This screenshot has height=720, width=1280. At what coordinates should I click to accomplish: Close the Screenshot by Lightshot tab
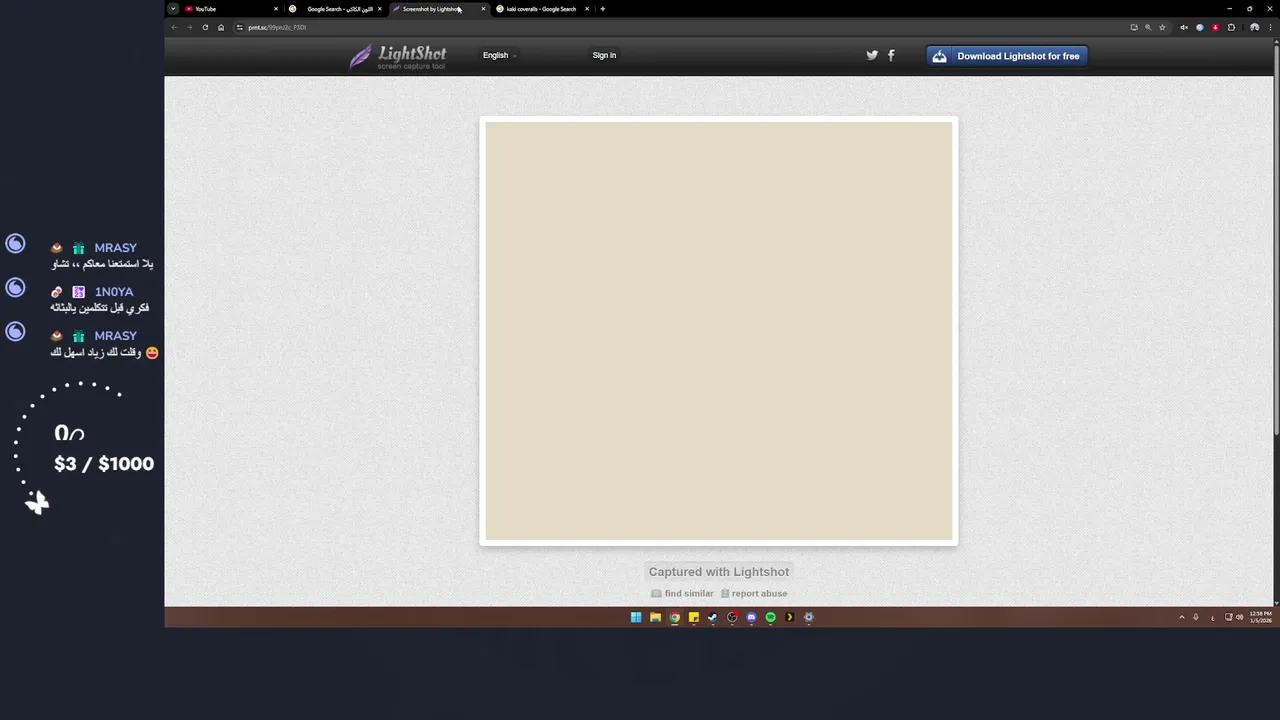click(483, 9)
